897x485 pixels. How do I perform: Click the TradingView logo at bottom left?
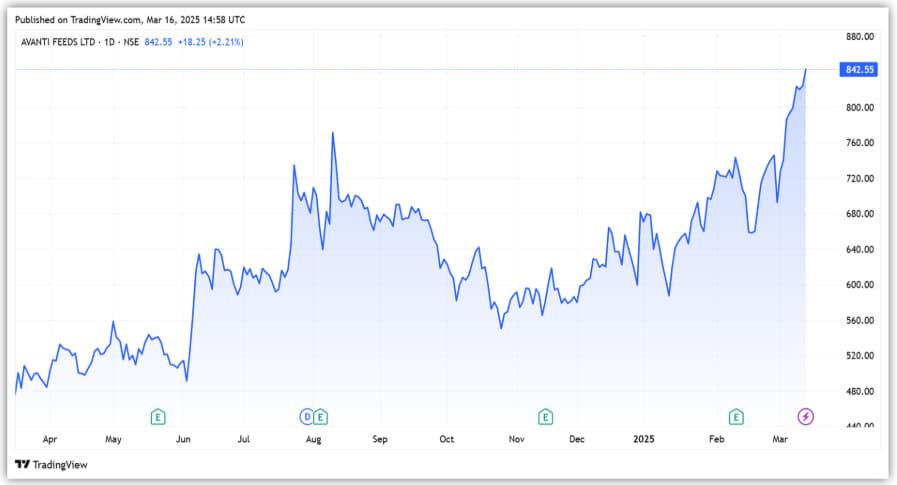pos(51,465)
